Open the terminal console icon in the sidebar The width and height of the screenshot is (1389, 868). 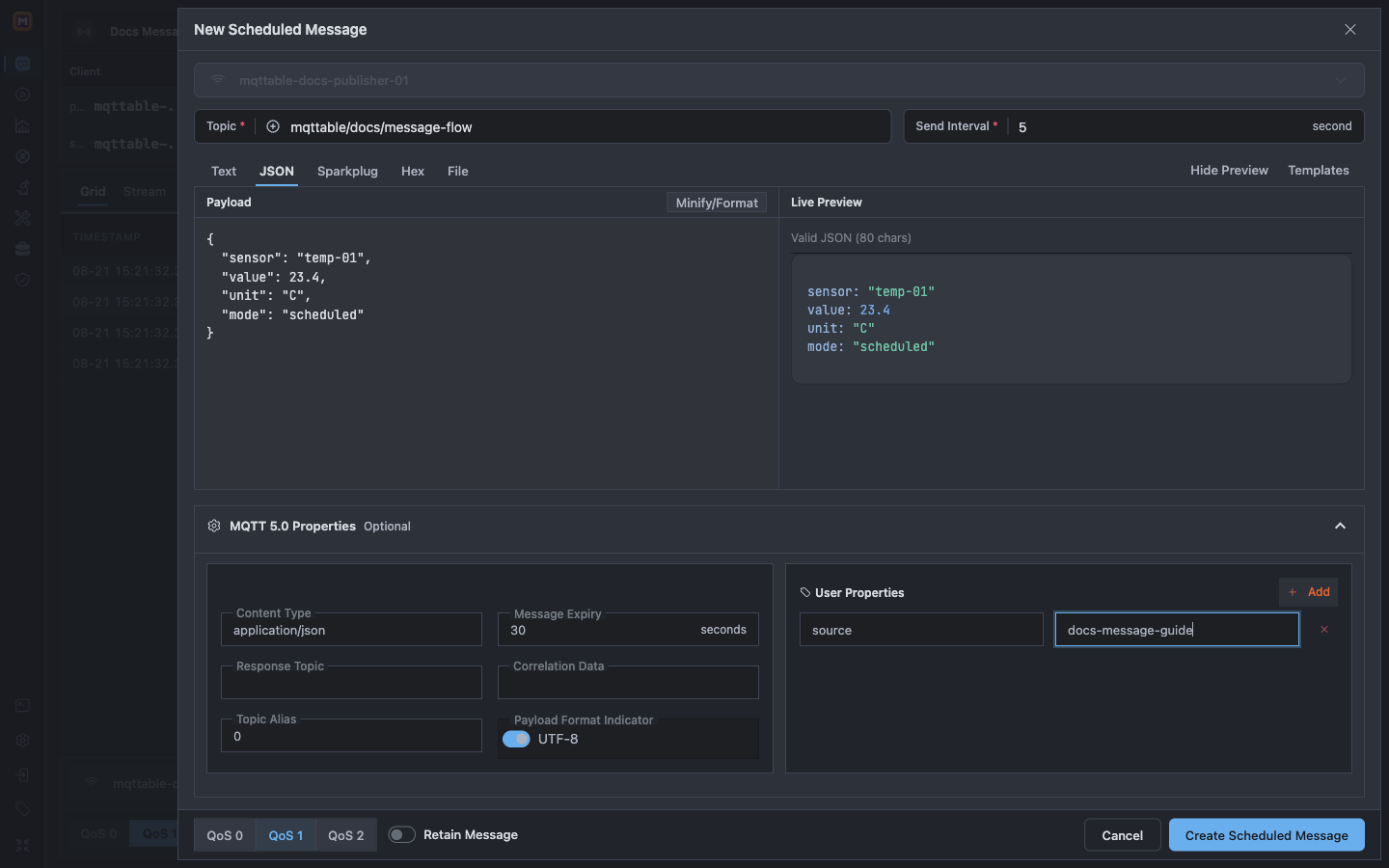(22, 706)
